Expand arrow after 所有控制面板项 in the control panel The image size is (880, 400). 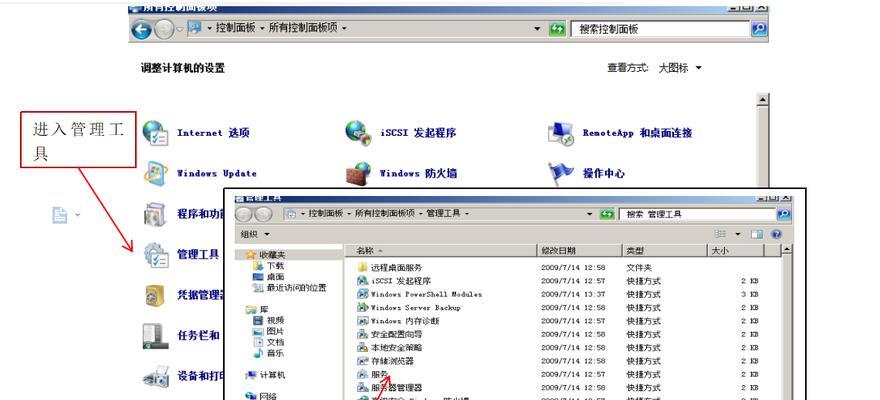[x=343, y=27]
